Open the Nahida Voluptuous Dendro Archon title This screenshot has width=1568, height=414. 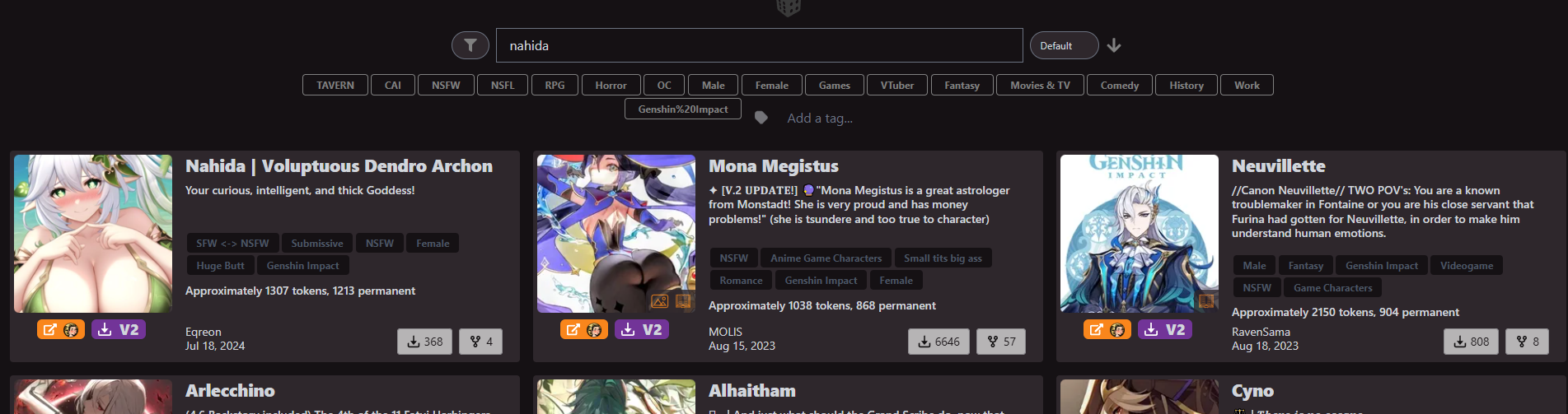coord(339,166)
